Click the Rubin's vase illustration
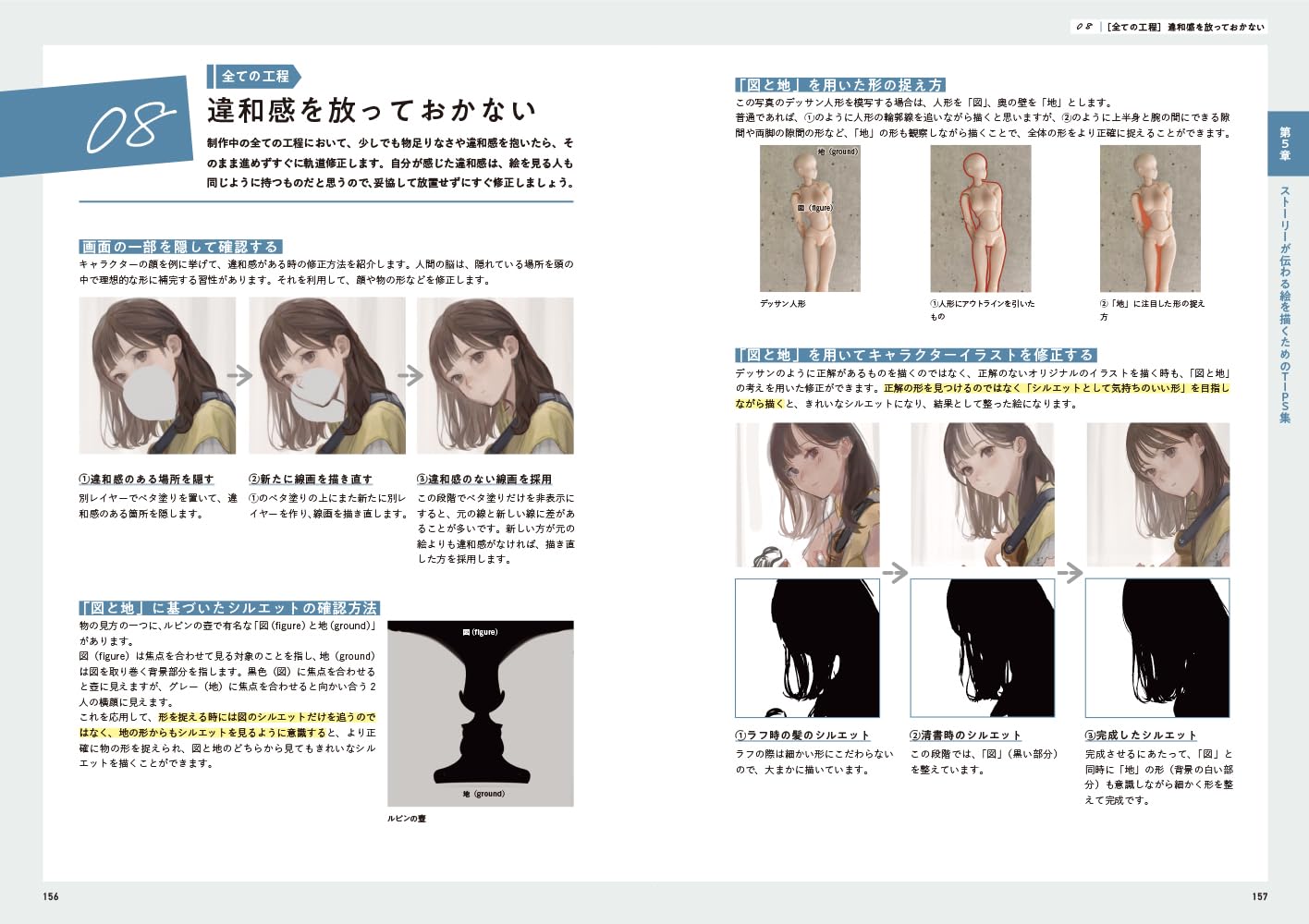Viewport: 1309px width, 924px height. 481,713
